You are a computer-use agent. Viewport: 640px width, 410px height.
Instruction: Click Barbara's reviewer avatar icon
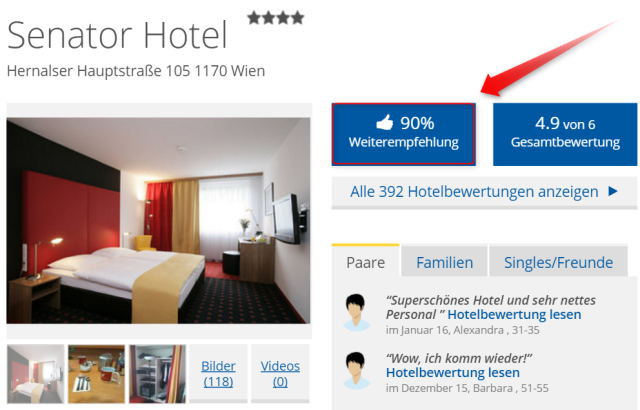[356, 370]
